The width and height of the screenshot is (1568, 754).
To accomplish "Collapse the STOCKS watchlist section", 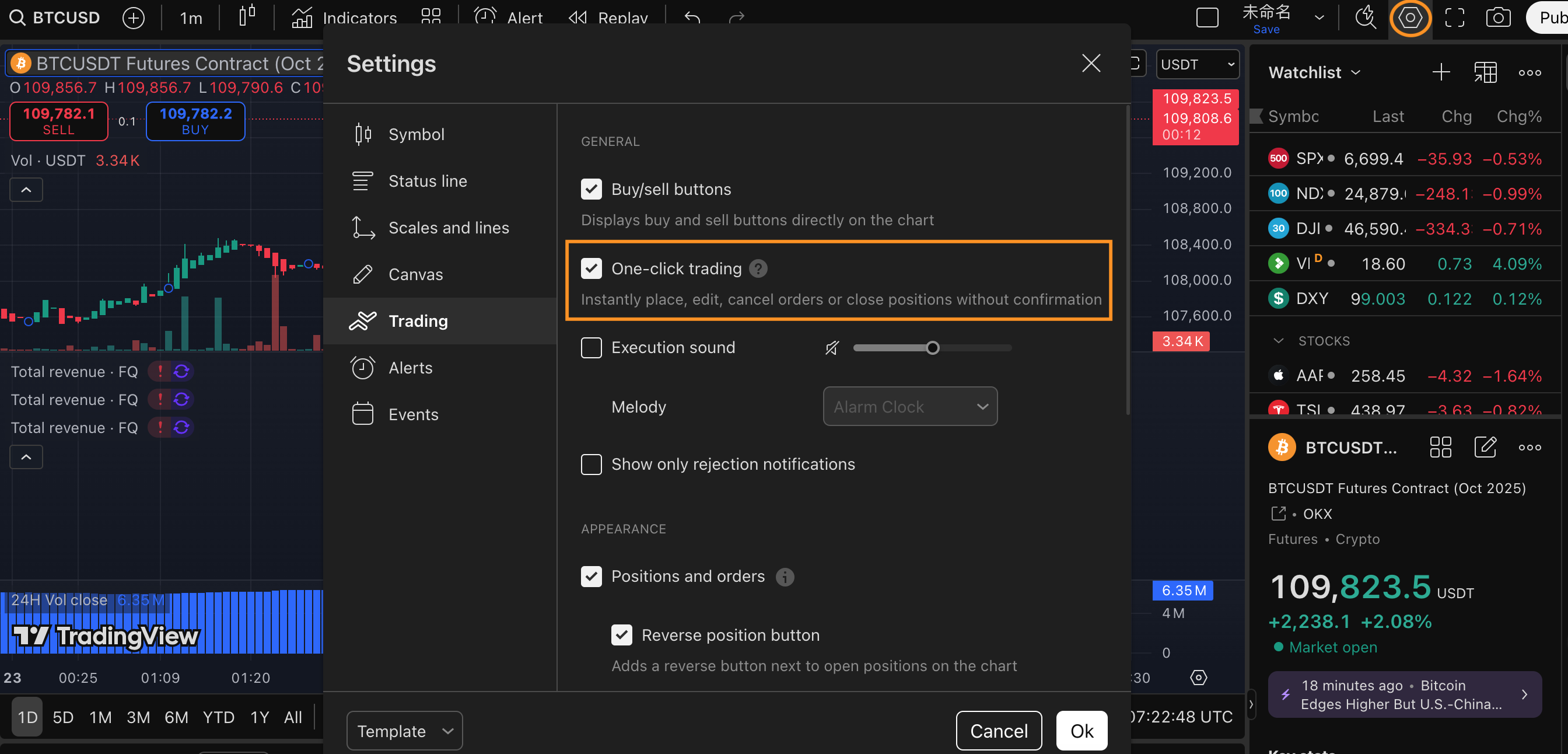I will pos(1279,341).
